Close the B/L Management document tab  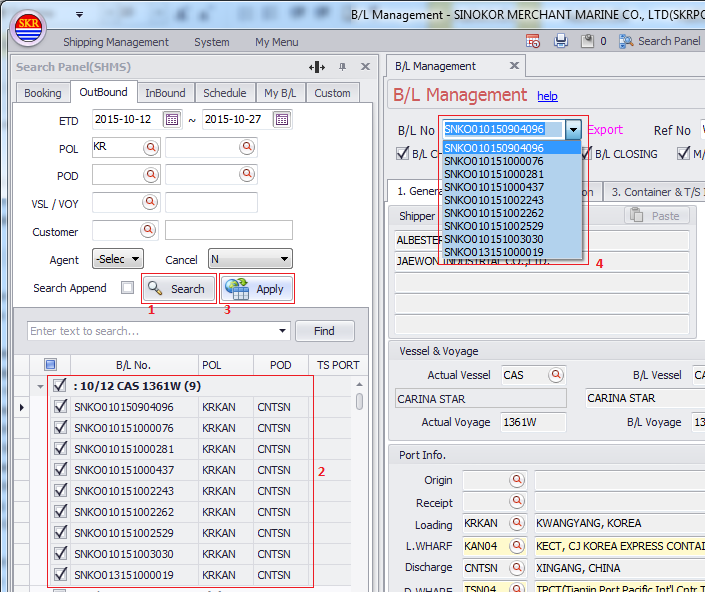pyautogui.click(x=514, y=66)
